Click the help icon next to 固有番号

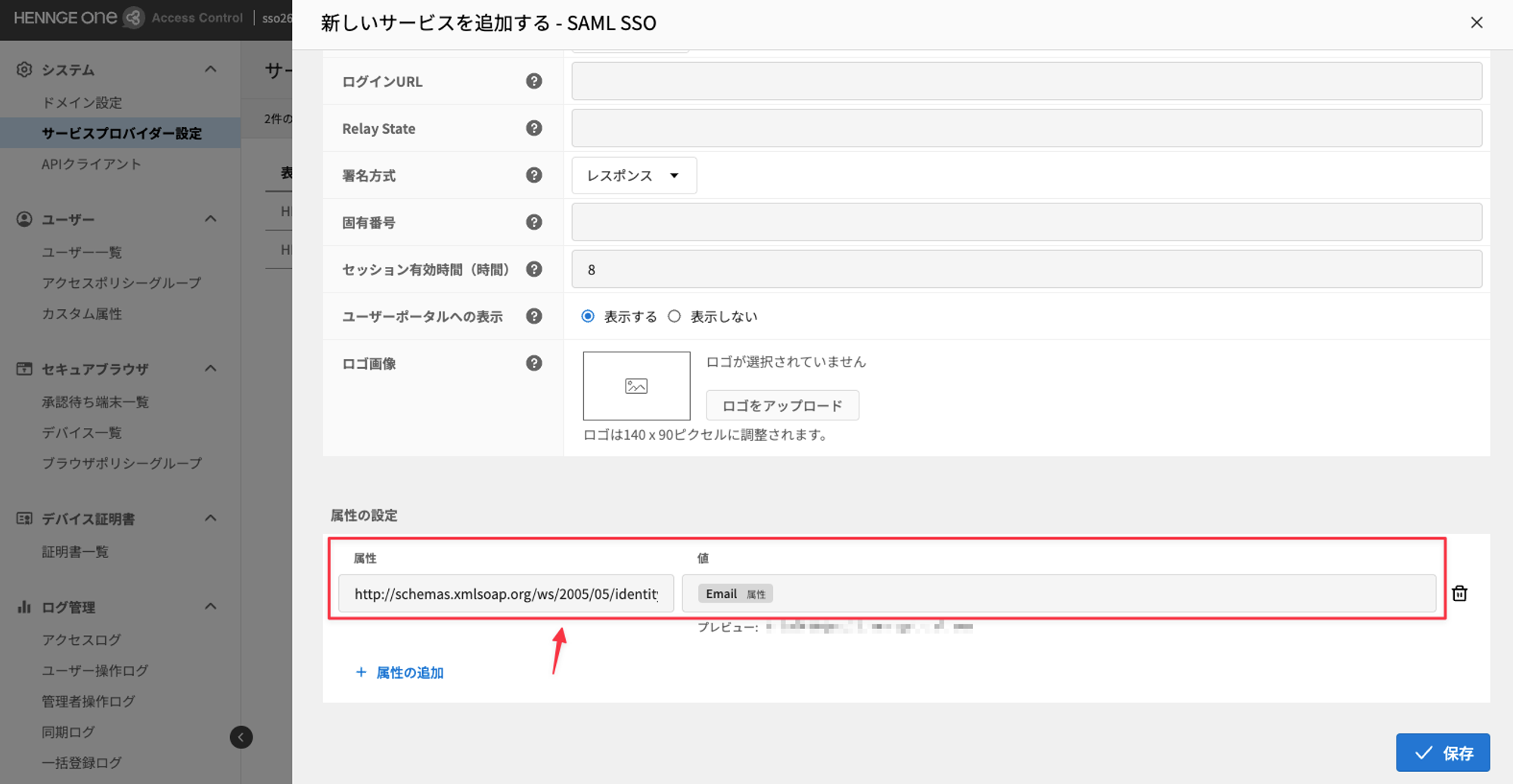[534, 222]
